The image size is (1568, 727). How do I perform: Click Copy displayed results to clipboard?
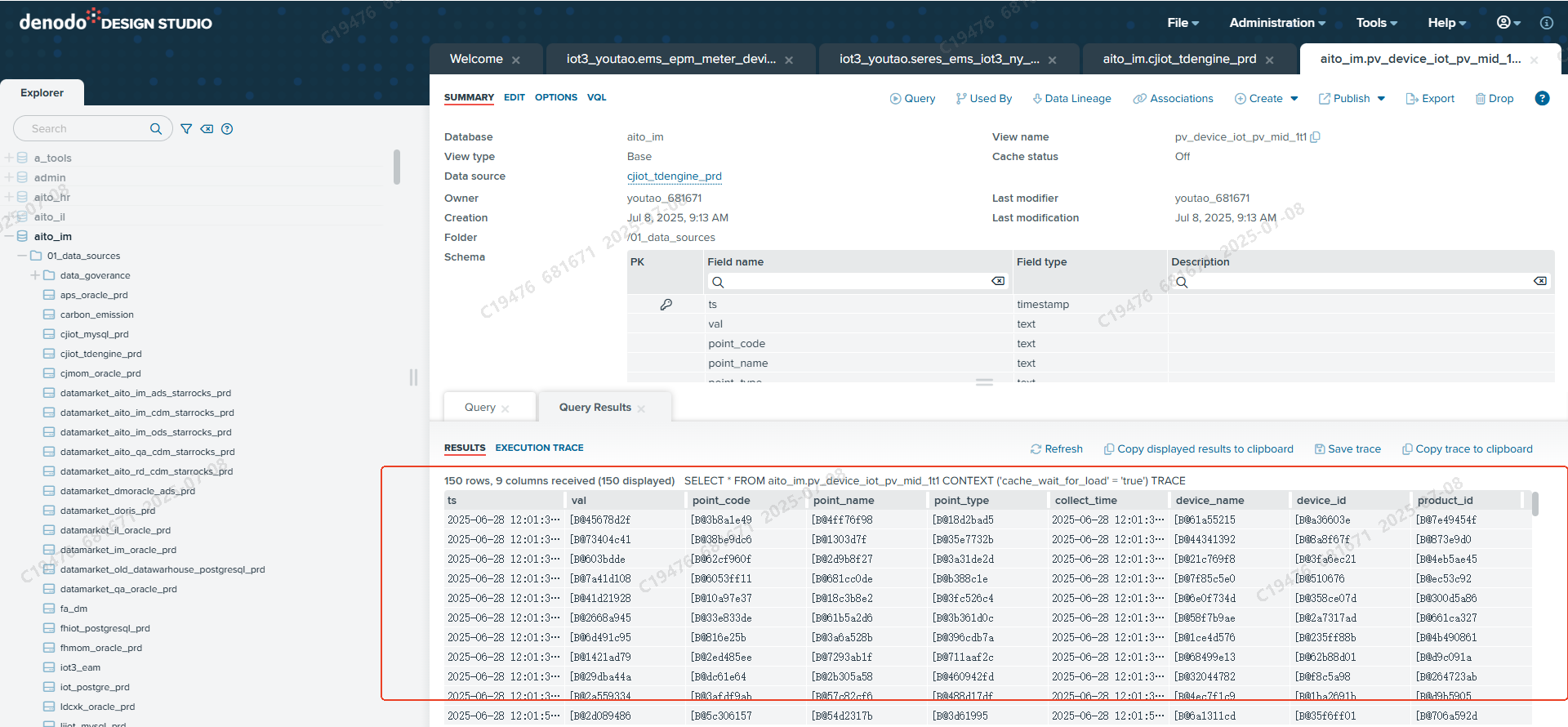1198,449
